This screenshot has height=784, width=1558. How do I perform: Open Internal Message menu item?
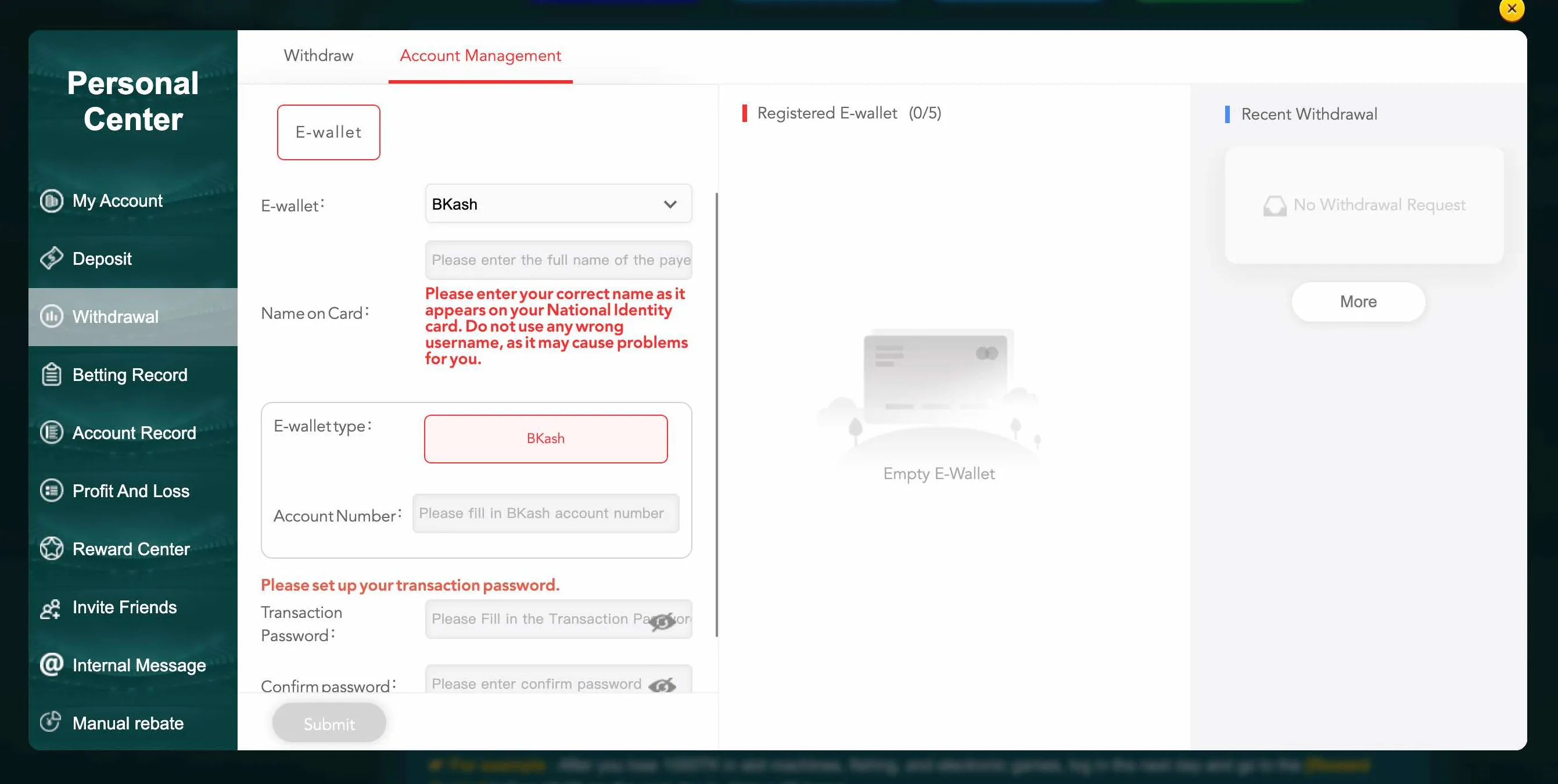click(132, 665)
